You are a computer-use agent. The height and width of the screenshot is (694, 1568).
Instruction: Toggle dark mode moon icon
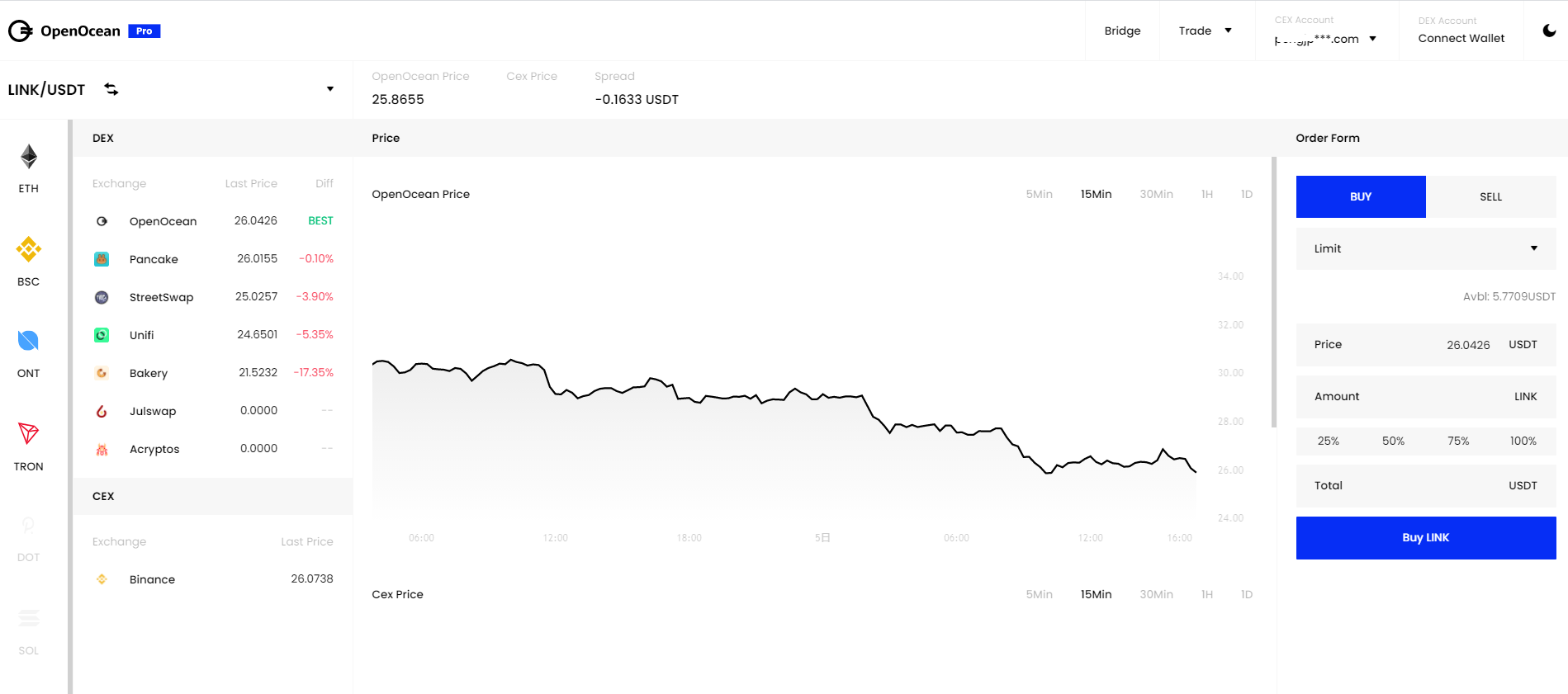pyautogui.click(x=1549, y=31)
